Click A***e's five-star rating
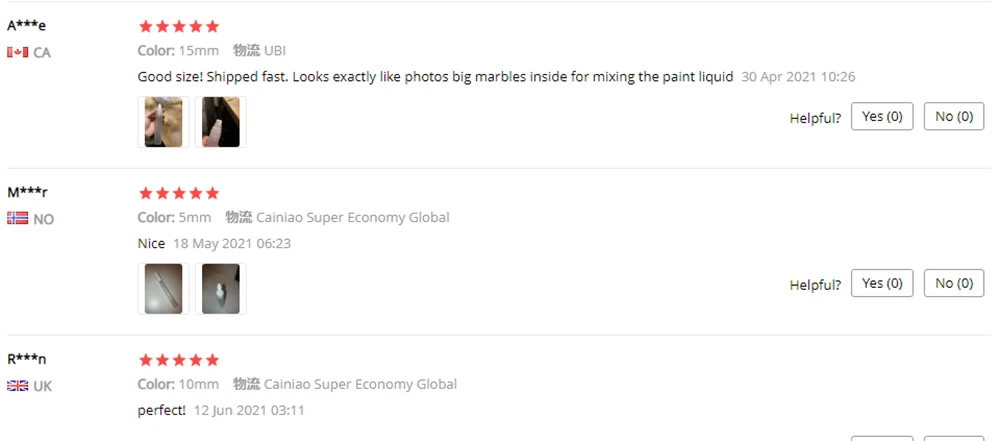This screenshot has height=441, width=1000. tap(178, 26)
